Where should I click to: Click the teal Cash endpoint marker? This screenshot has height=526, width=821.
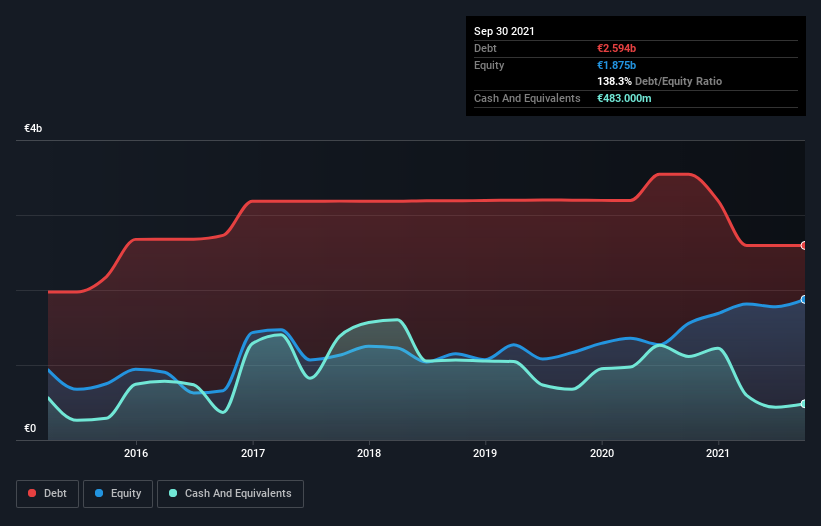click(804, 404)
